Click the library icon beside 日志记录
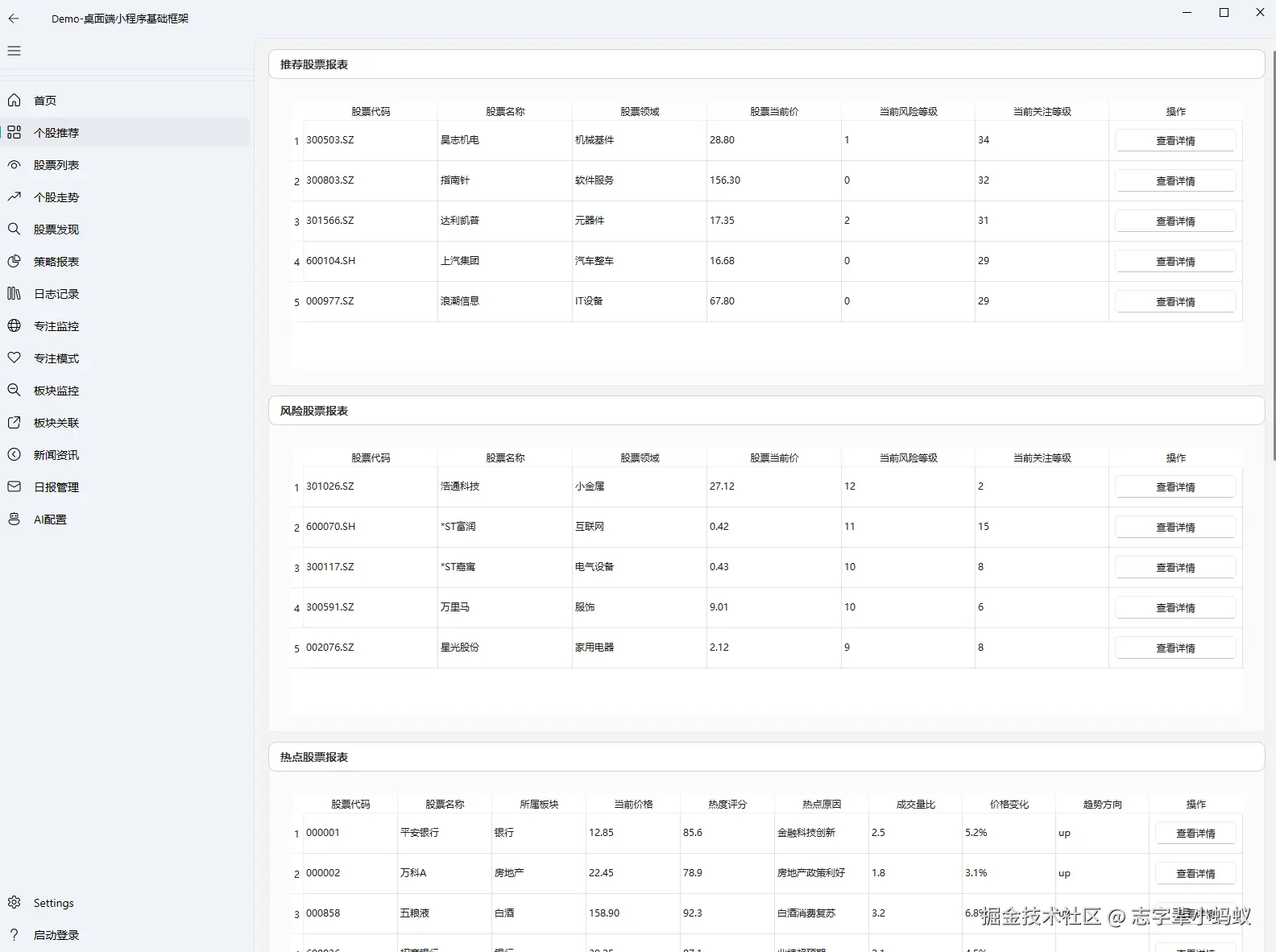This screenshot has height=952, width=1276. (x=14, y=293)
